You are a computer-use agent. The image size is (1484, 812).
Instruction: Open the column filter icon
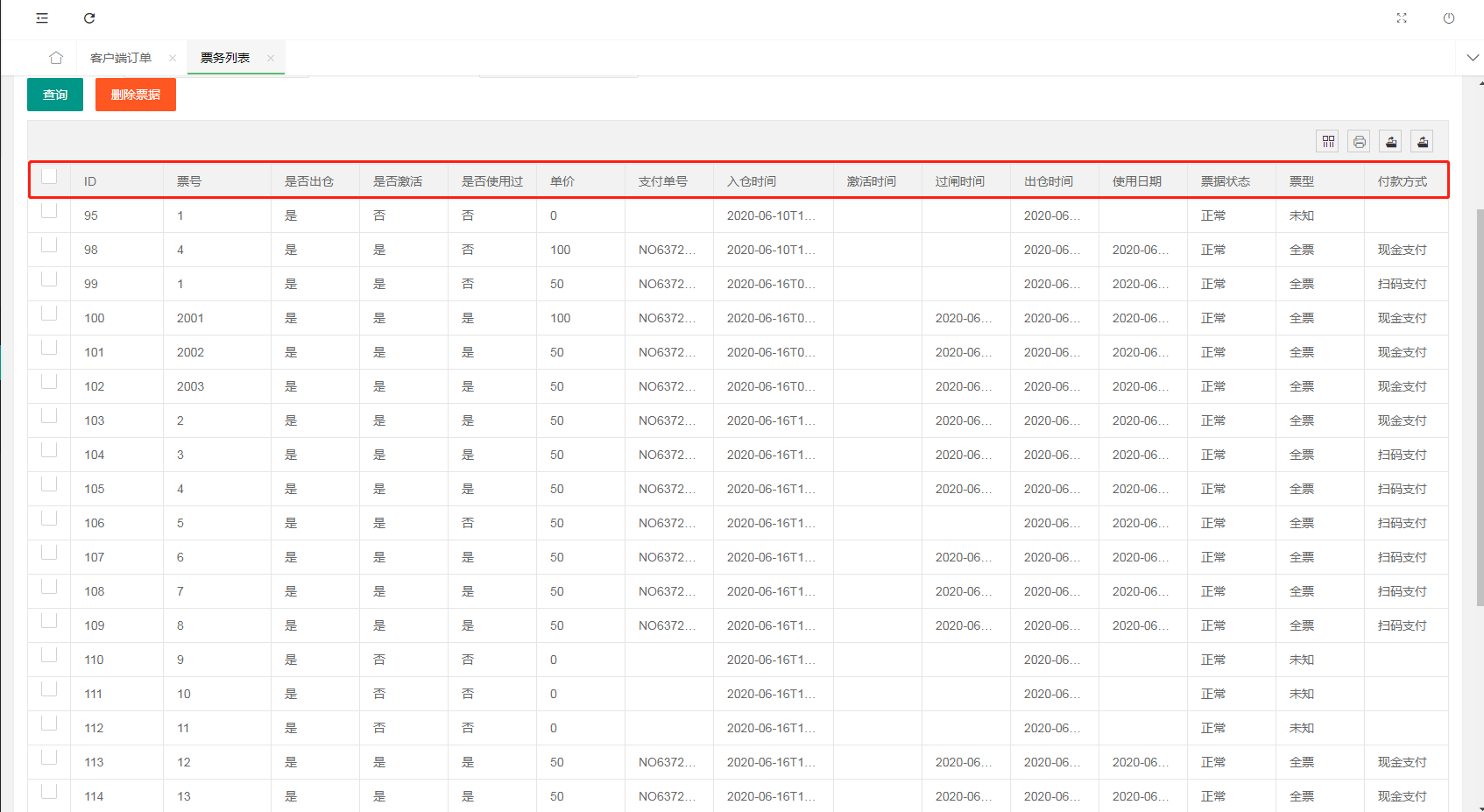pos(1328,141)
